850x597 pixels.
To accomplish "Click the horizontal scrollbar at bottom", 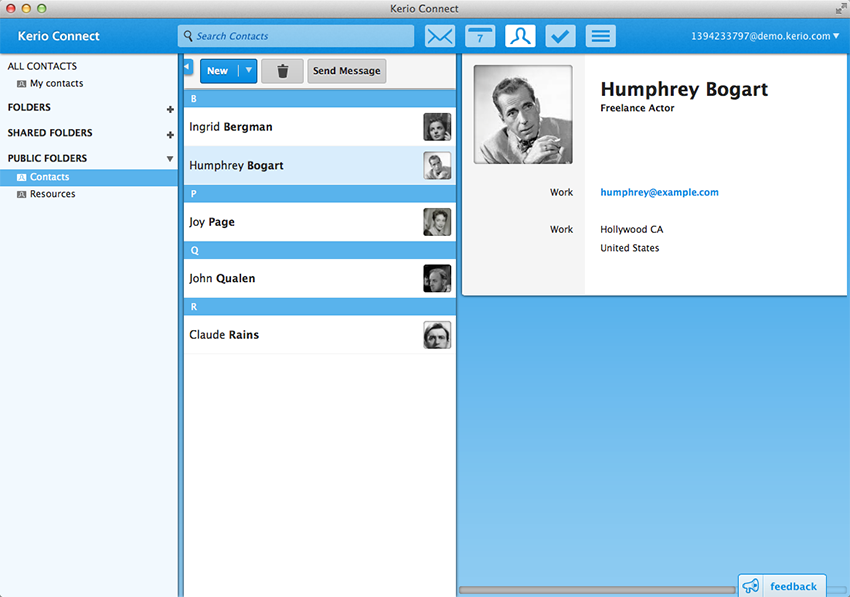I will click(597, 590).
